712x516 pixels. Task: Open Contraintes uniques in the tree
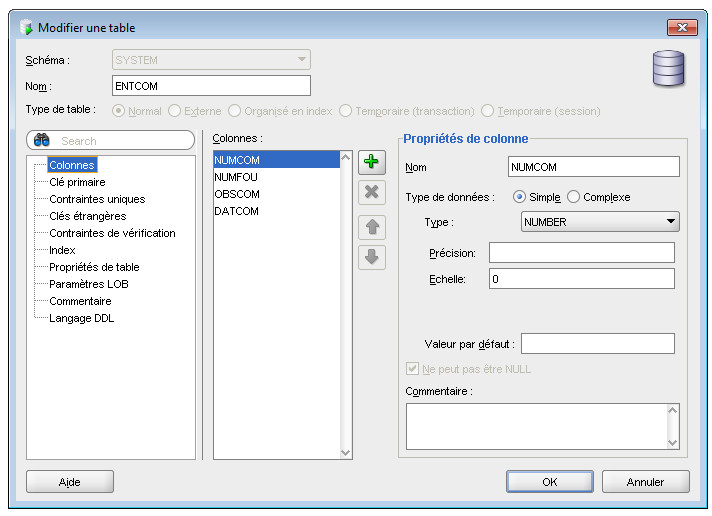click(97, 199)
